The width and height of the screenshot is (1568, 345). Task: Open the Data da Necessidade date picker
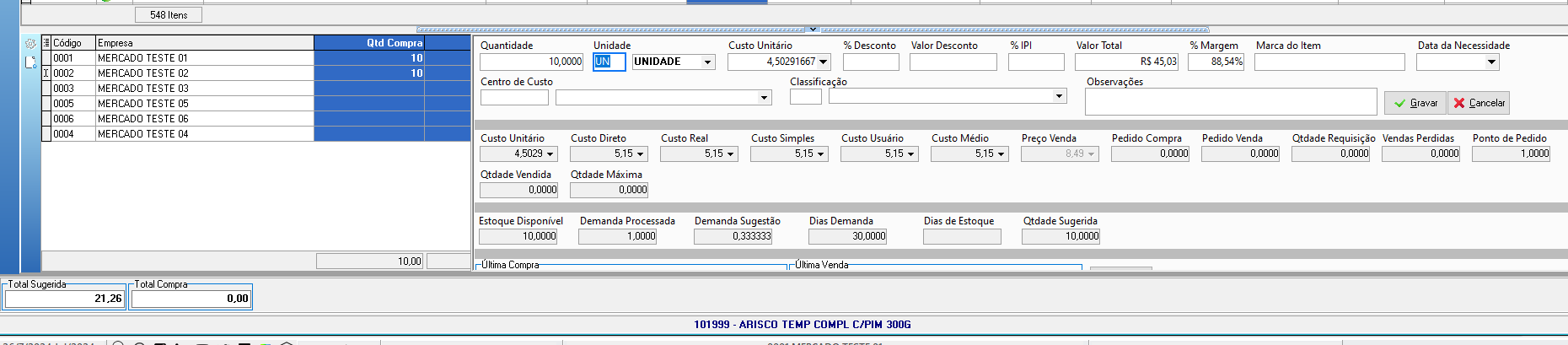(1492, 62)
